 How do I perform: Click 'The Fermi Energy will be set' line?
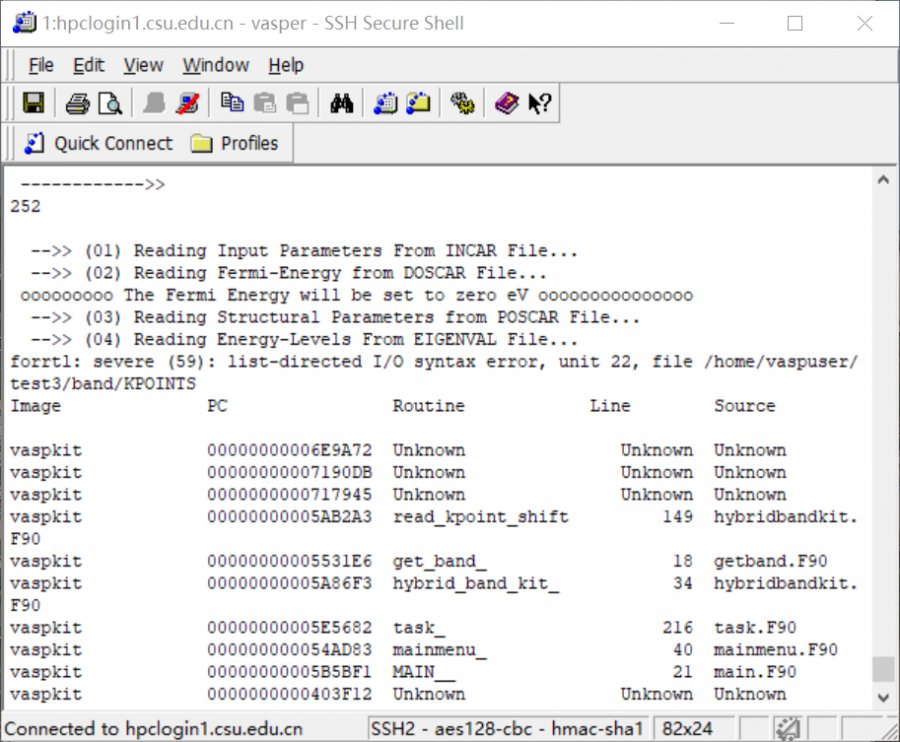click(x=356, y=296)
